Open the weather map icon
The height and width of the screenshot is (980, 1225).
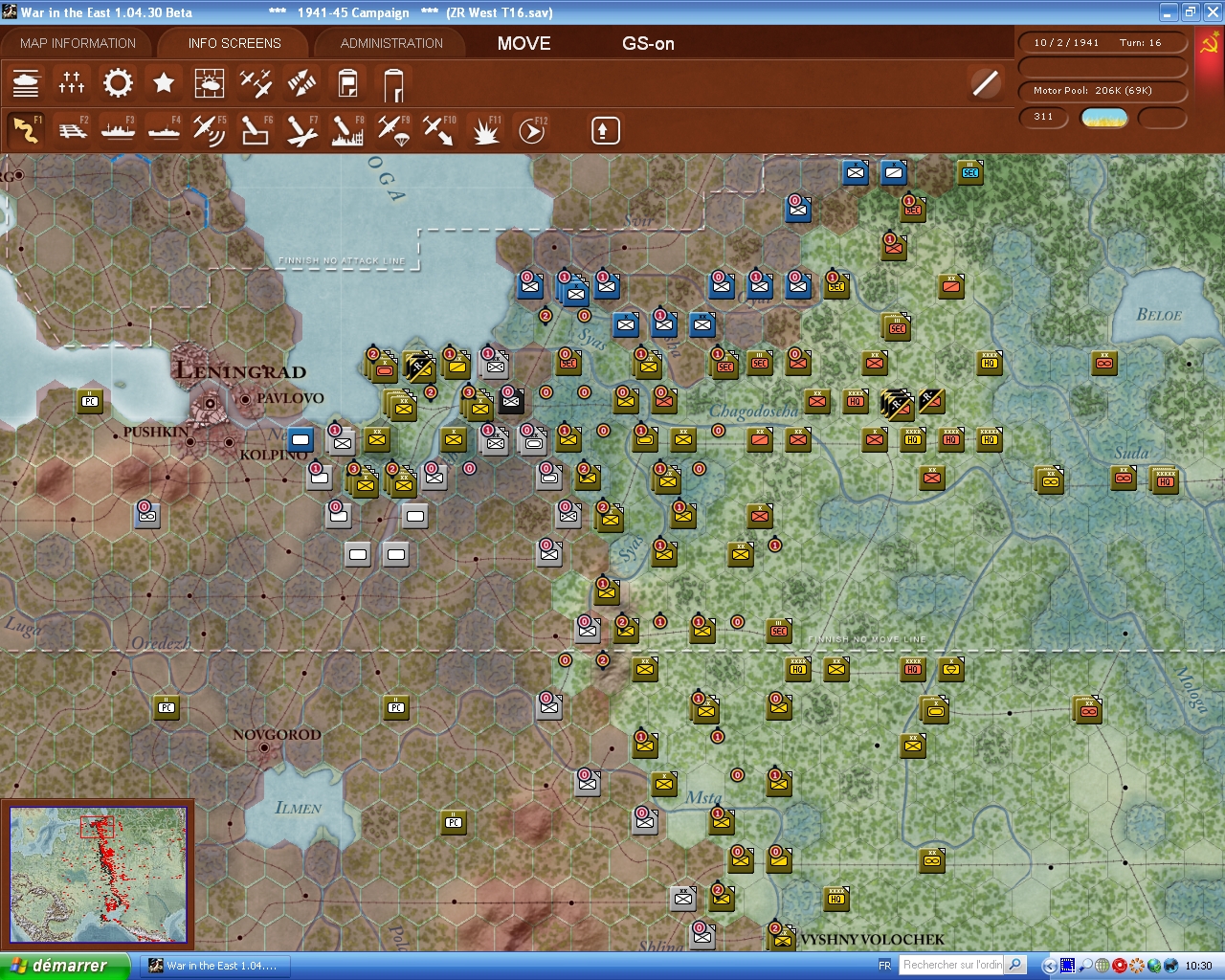tap(210, 83)
